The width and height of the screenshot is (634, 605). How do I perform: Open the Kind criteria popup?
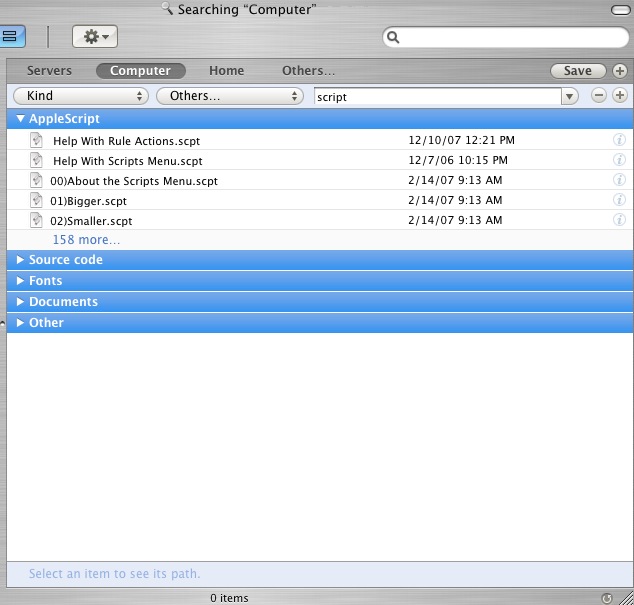coord(81,96)
